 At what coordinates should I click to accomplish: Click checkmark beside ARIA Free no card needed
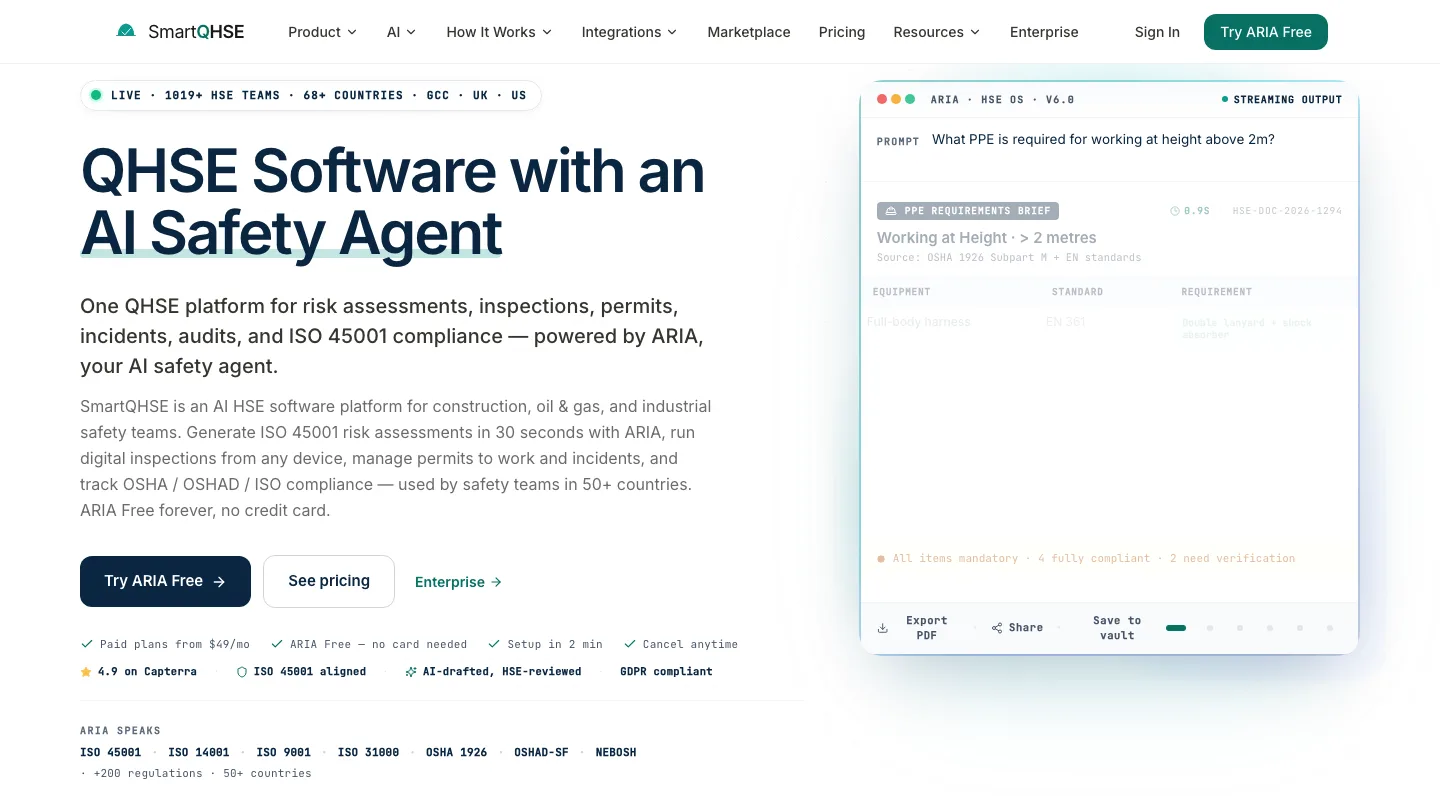pos(276,644)
